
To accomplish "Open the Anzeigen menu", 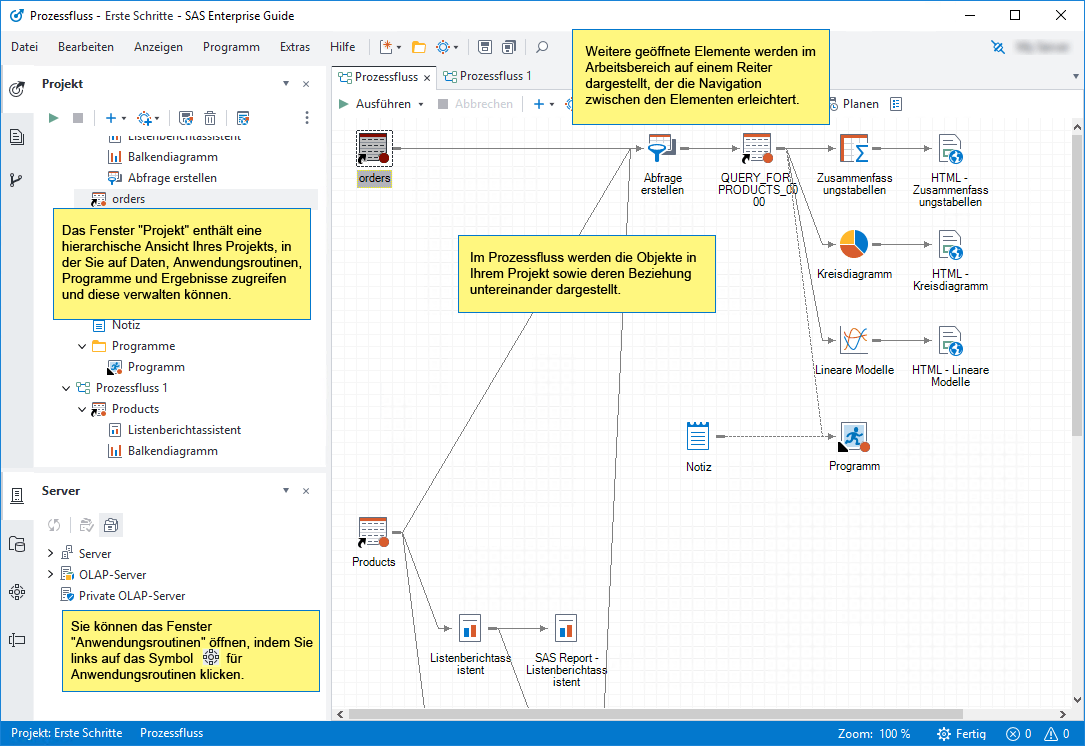I will tap(158, 46).
